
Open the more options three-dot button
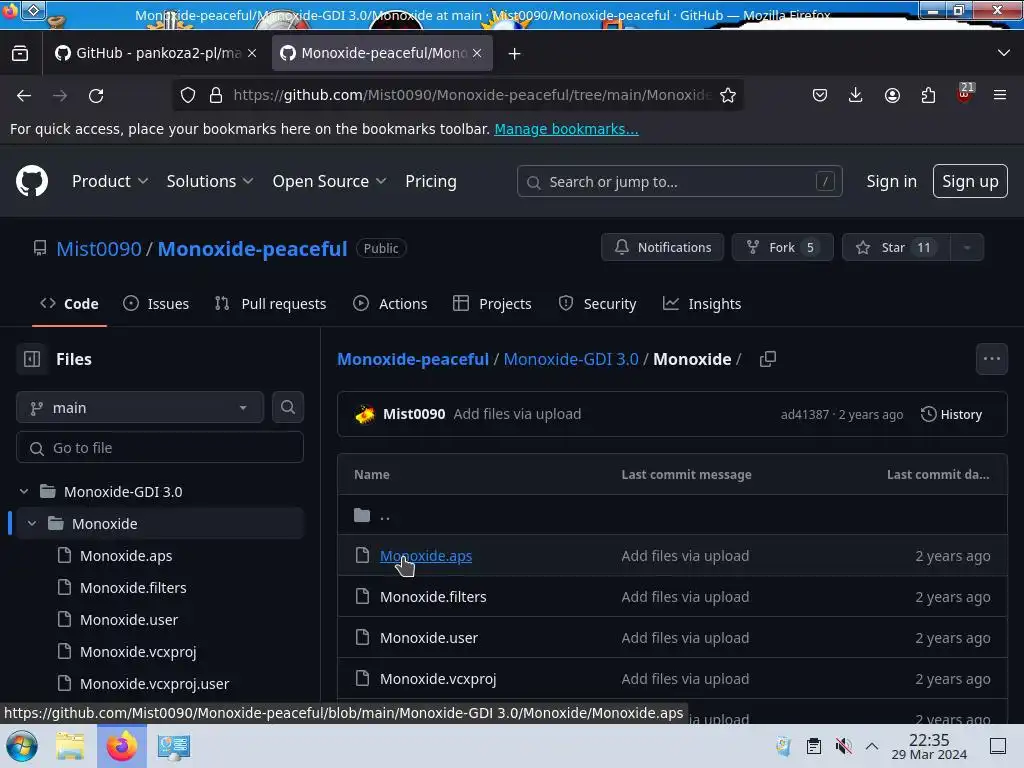tap(991, 359)
